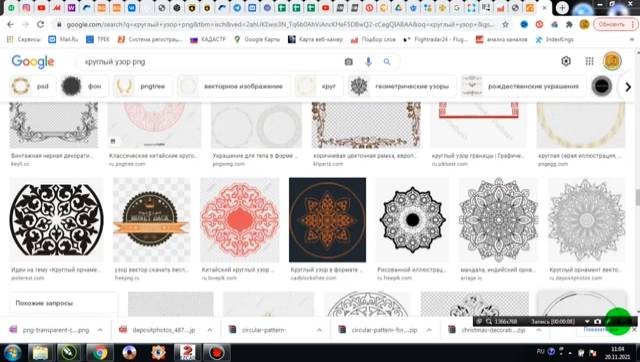
Task: Open the ТРЕК bookmark
Action: [x=98, y=40]
